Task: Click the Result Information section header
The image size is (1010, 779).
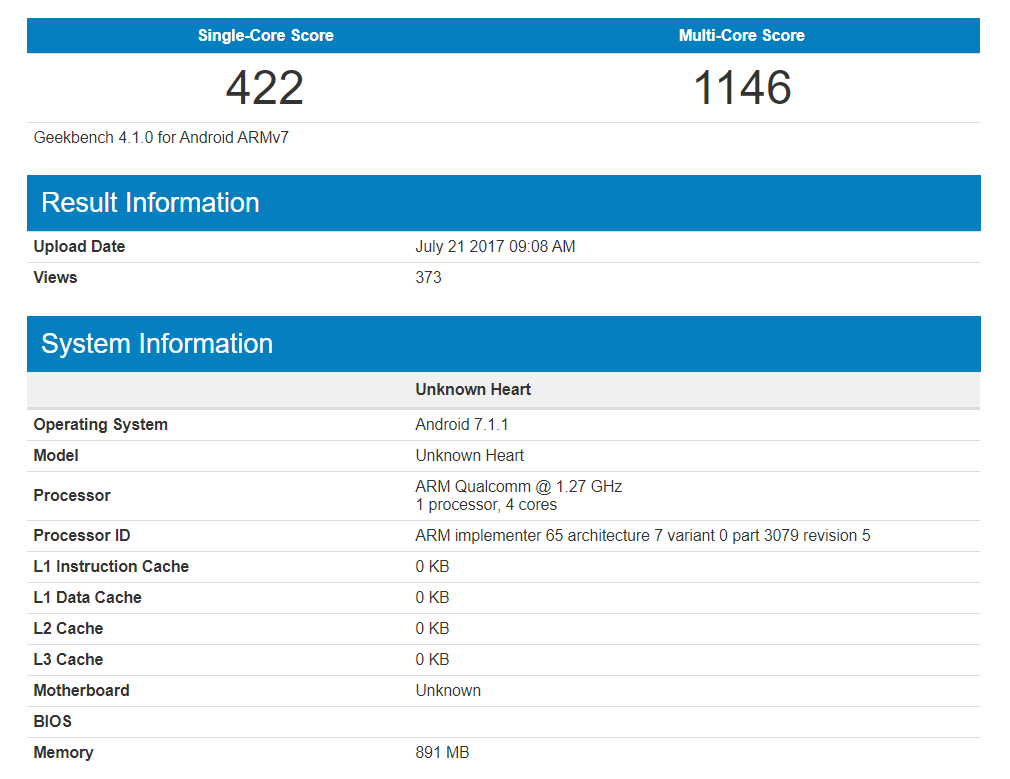Action: coord(150,203)
